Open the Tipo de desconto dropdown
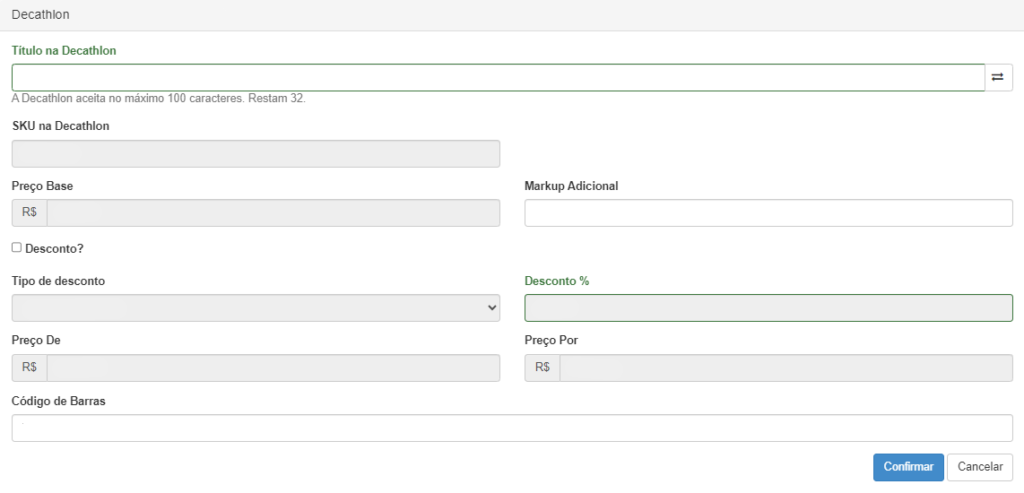The height and width of the screenshot is (493, 1024). 256,308
